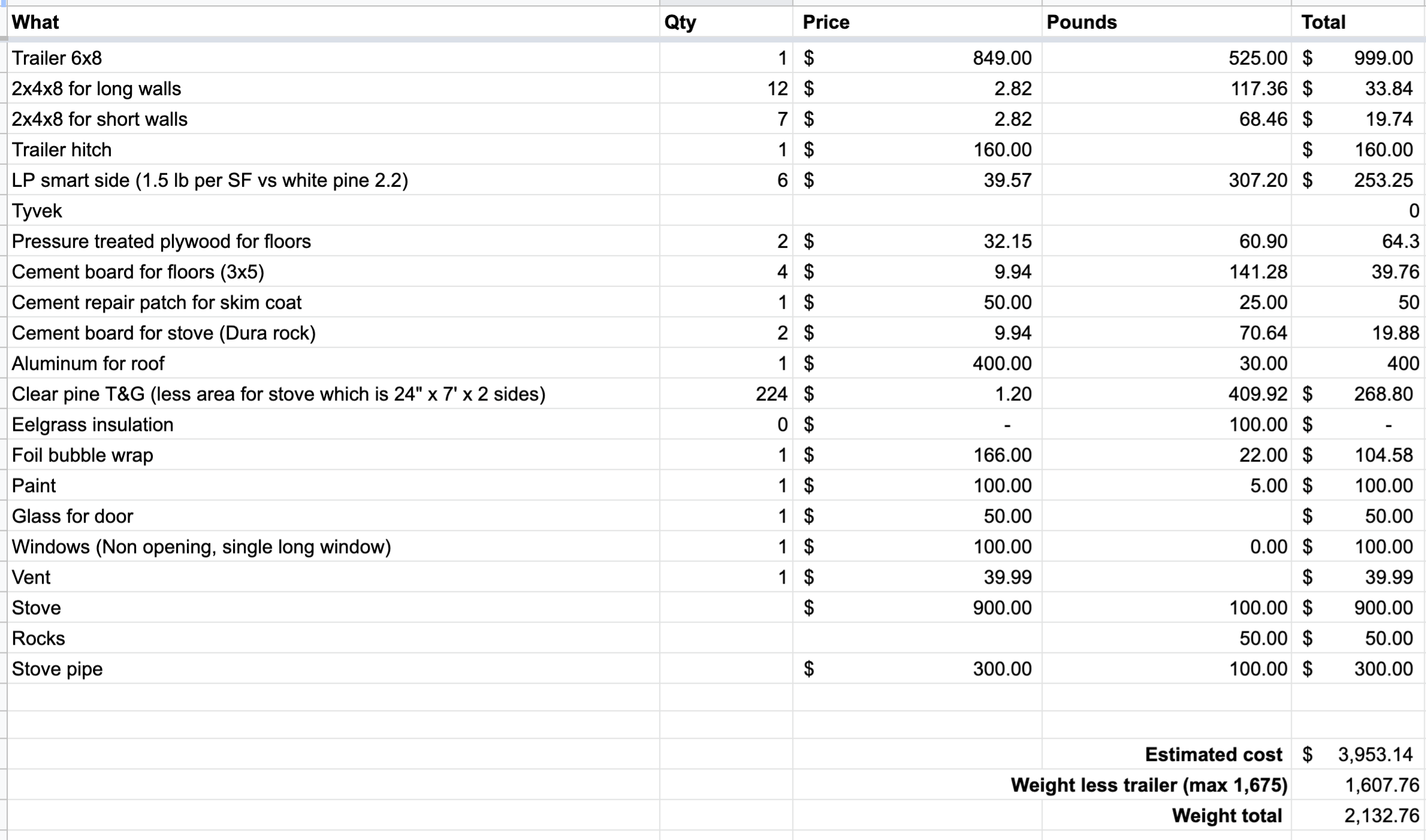Image resolution: width=1426 pixels, height=840 pixels.
Task: Click the Foil bubble wrap total 104.58
Action: pos(1358,455)
